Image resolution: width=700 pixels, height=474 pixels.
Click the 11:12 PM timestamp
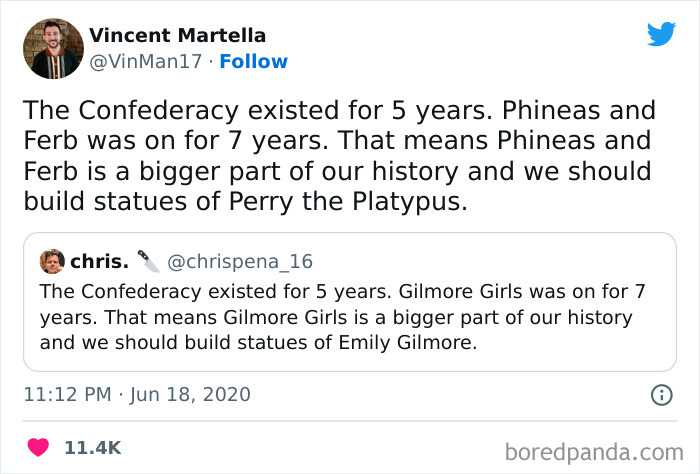(x=66, y=395)
